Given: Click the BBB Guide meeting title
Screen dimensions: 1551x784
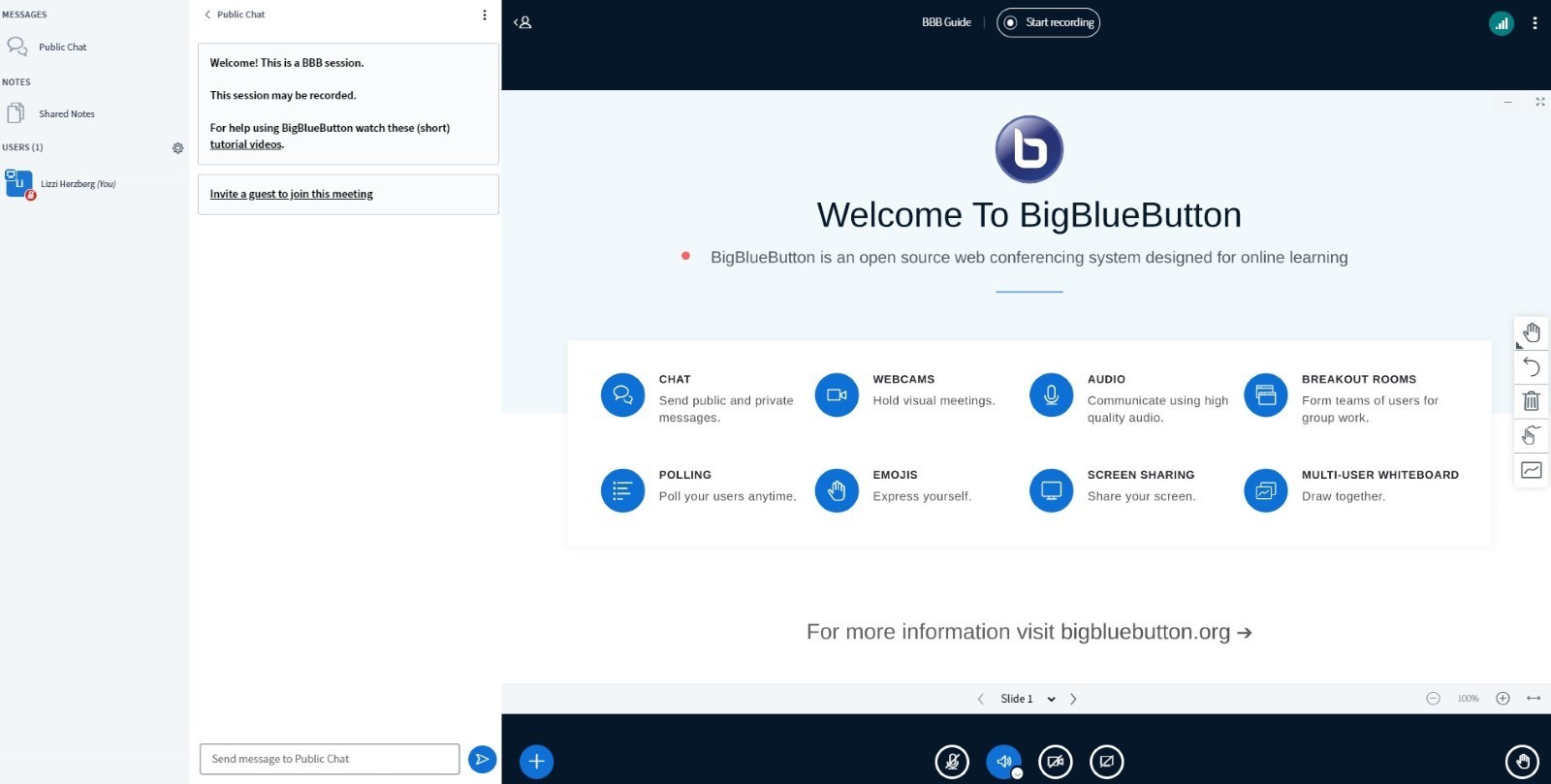Looking at the screenshot, I should coord(946,22).
